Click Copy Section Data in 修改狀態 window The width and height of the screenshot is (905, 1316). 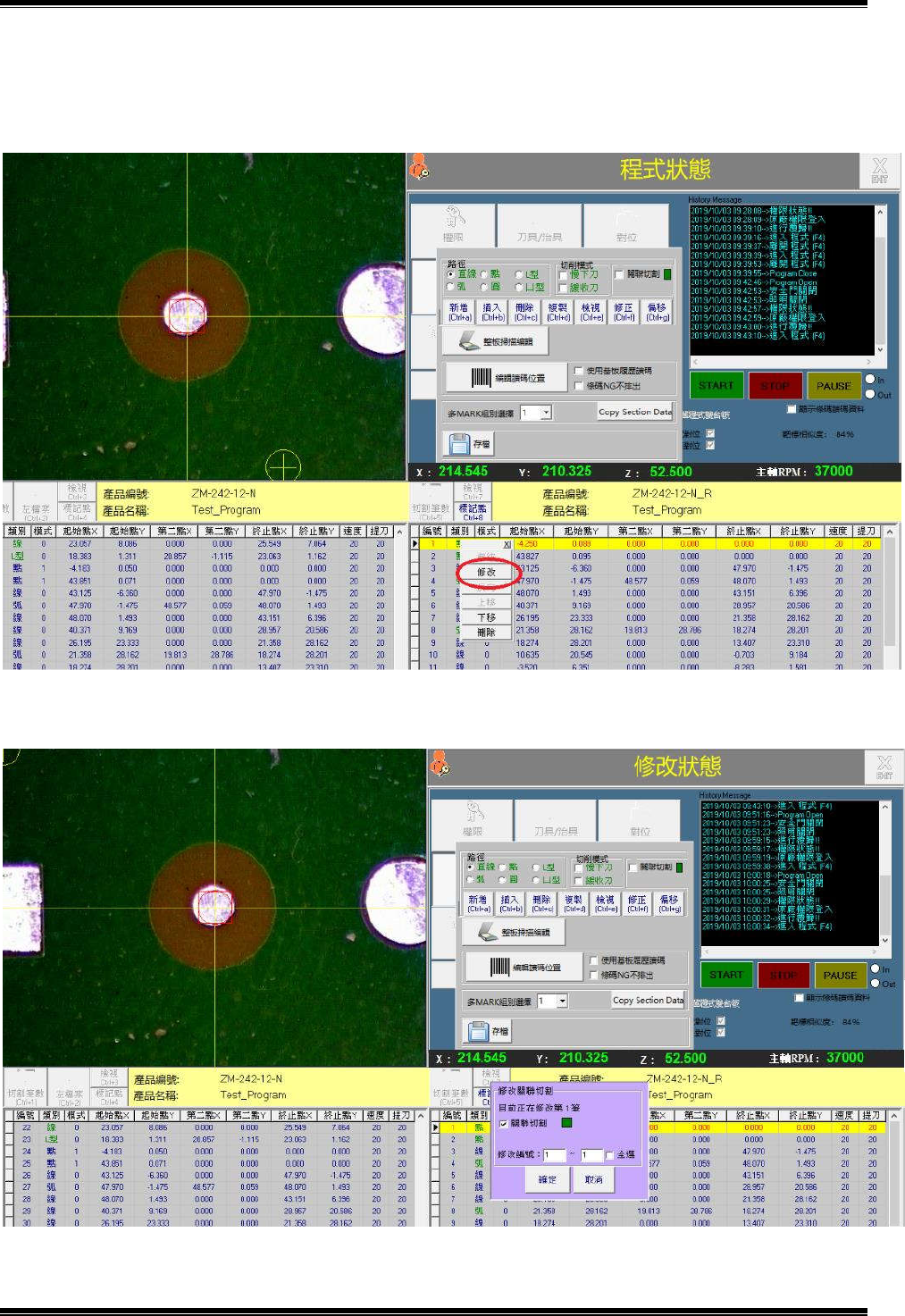coord(649,1001)
